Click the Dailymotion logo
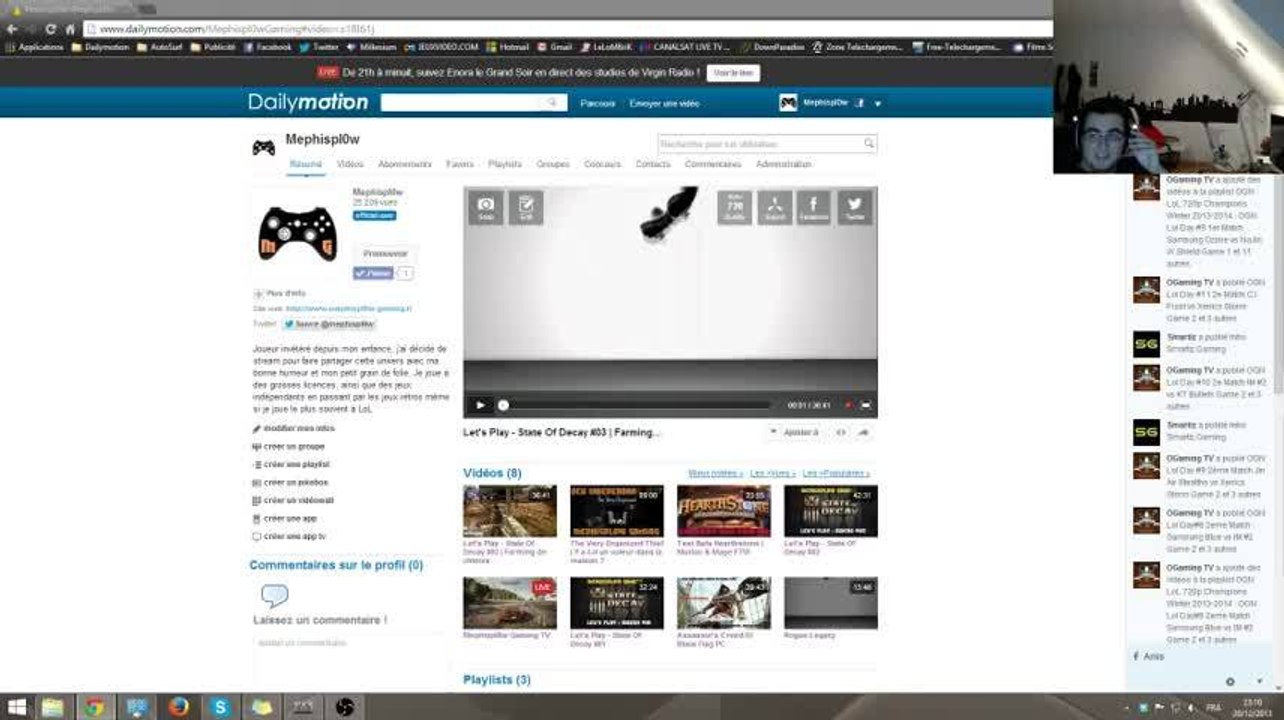 click(x=308, y=102)
